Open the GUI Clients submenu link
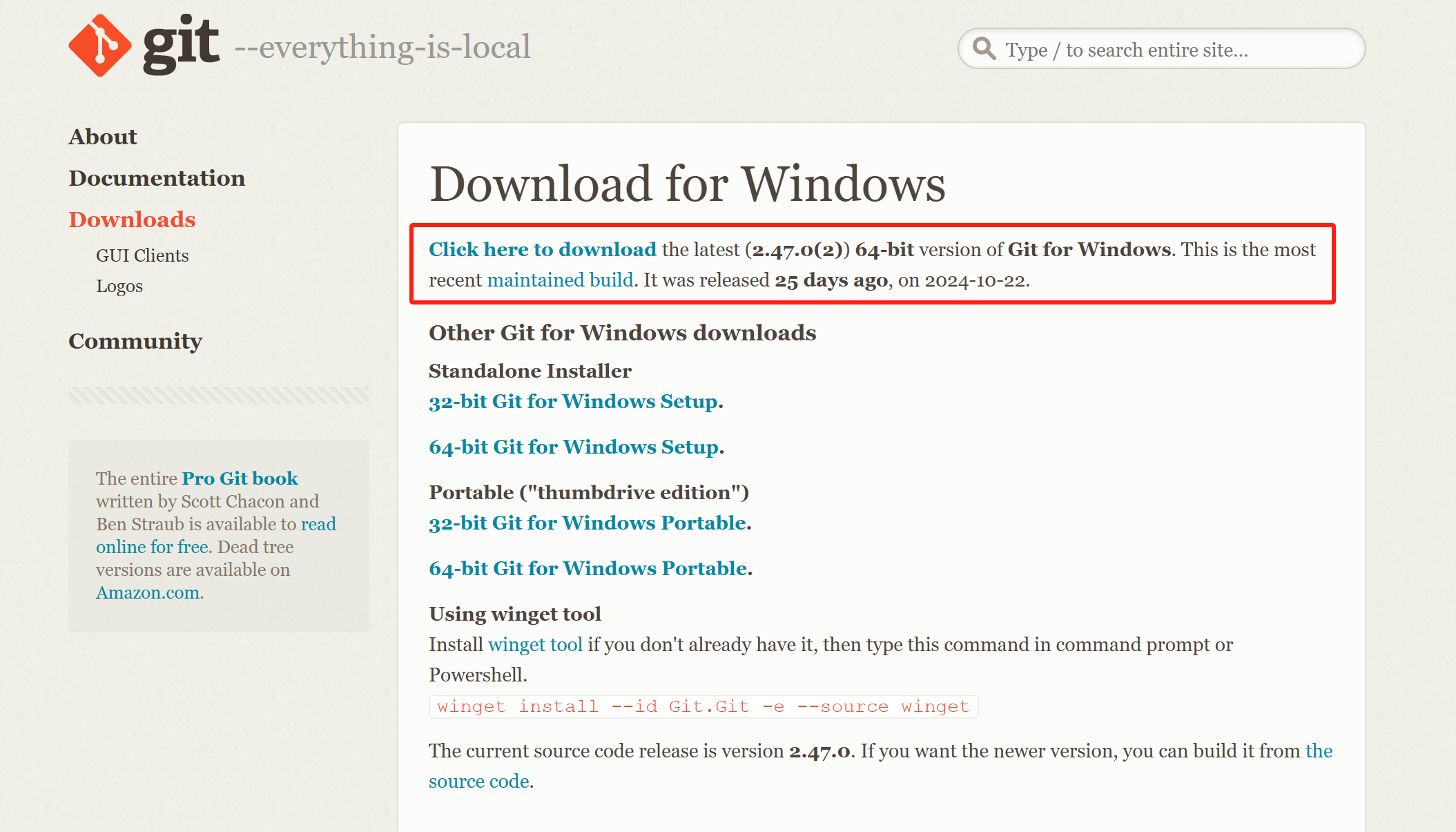 pyautogui.click(x=142, y=255)
